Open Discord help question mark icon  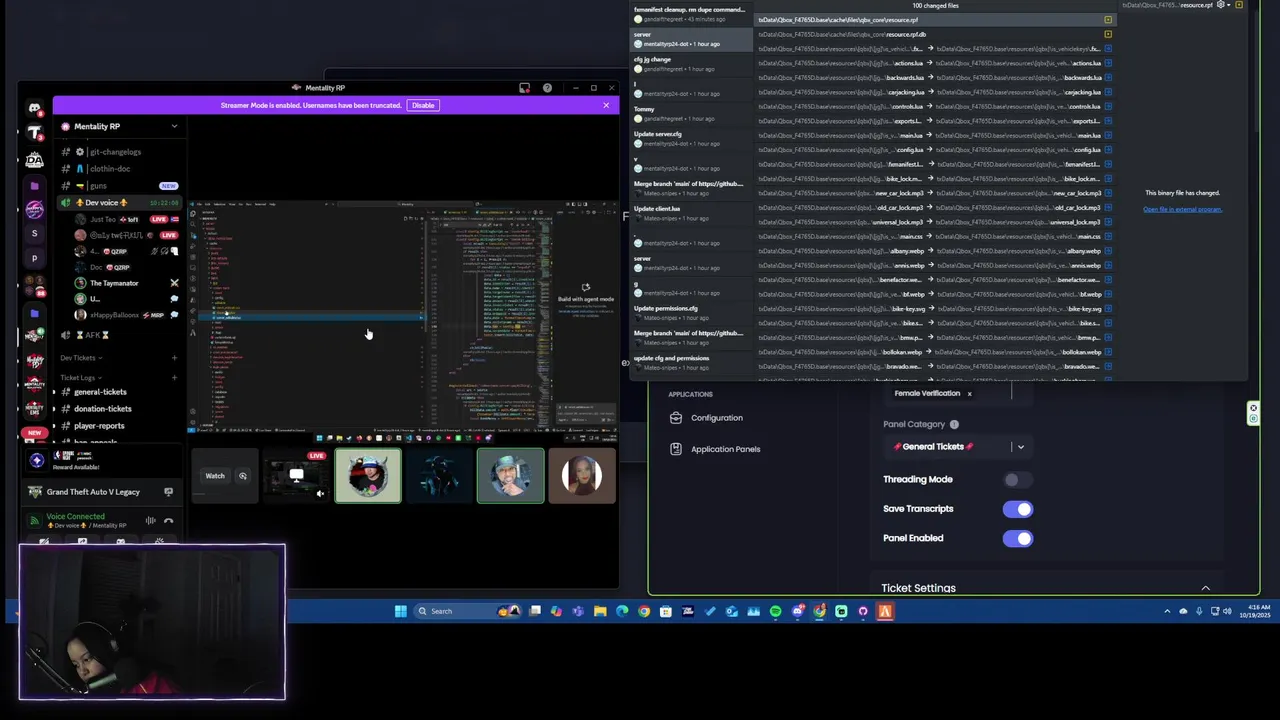pos(547,88)
